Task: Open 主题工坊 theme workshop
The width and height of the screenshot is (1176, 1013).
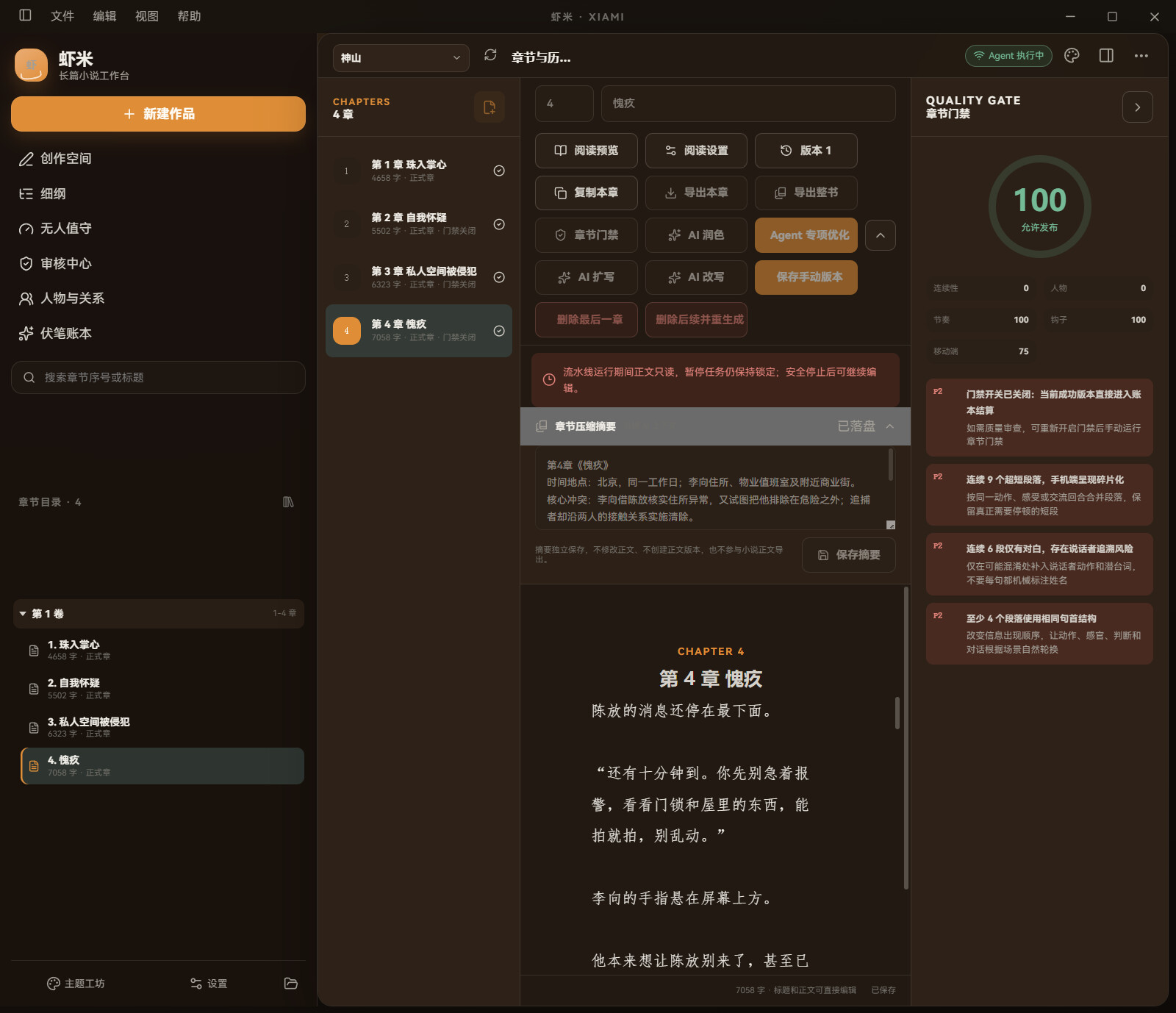Action: 76,984
